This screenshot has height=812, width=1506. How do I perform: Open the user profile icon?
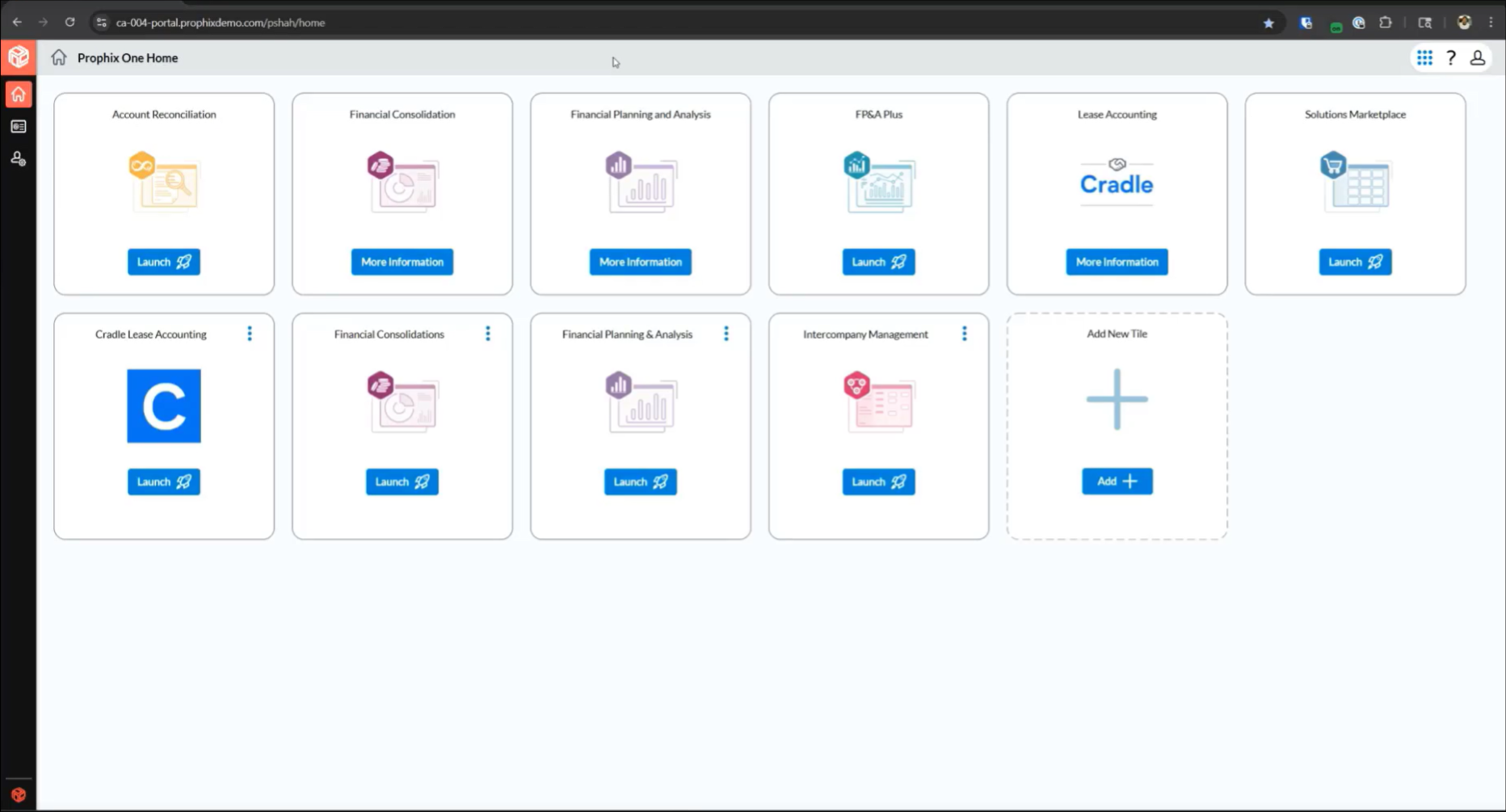click(x=1477, y=58)
